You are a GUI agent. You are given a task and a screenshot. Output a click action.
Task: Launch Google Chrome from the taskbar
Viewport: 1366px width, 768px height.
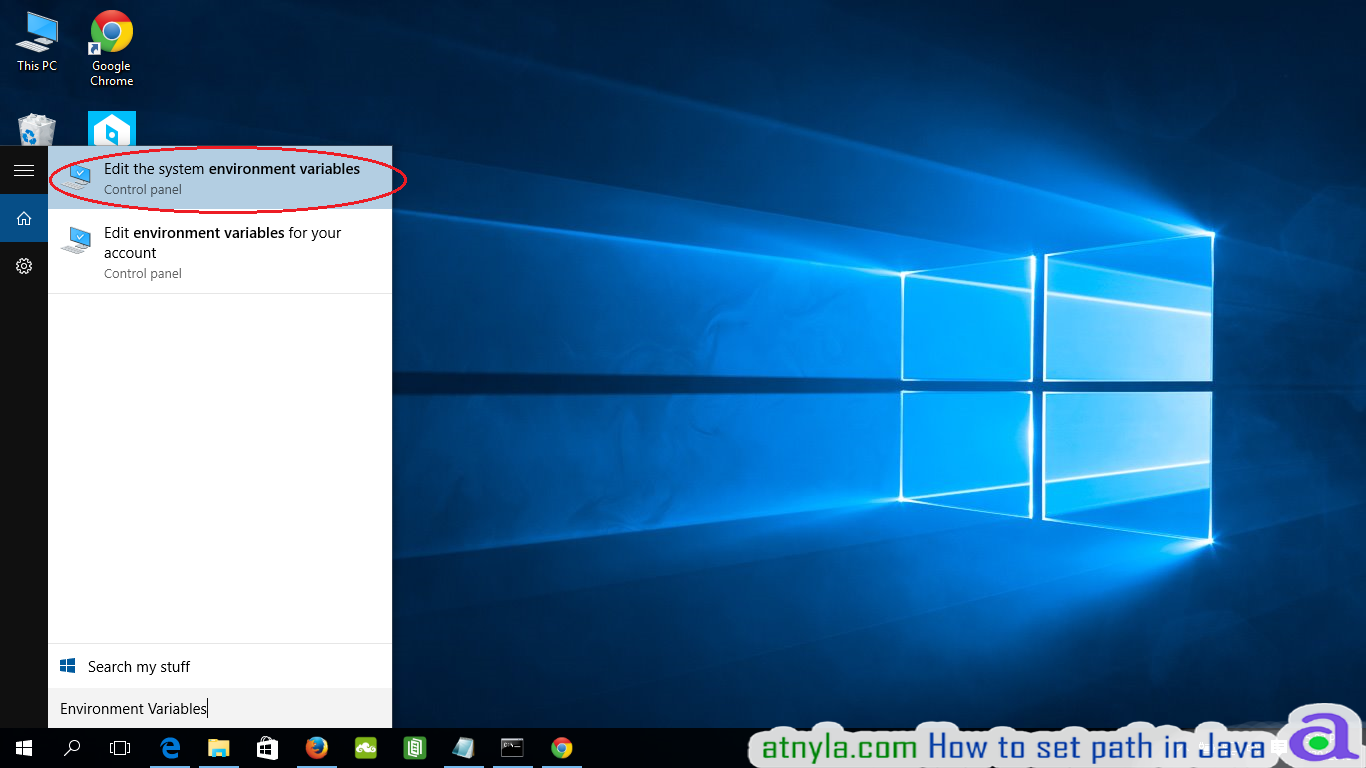tap(561, 747)
